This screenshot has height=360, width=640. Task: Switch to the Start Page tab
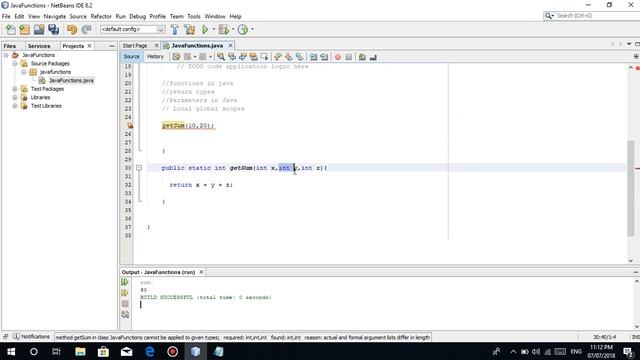coord(135,46)
